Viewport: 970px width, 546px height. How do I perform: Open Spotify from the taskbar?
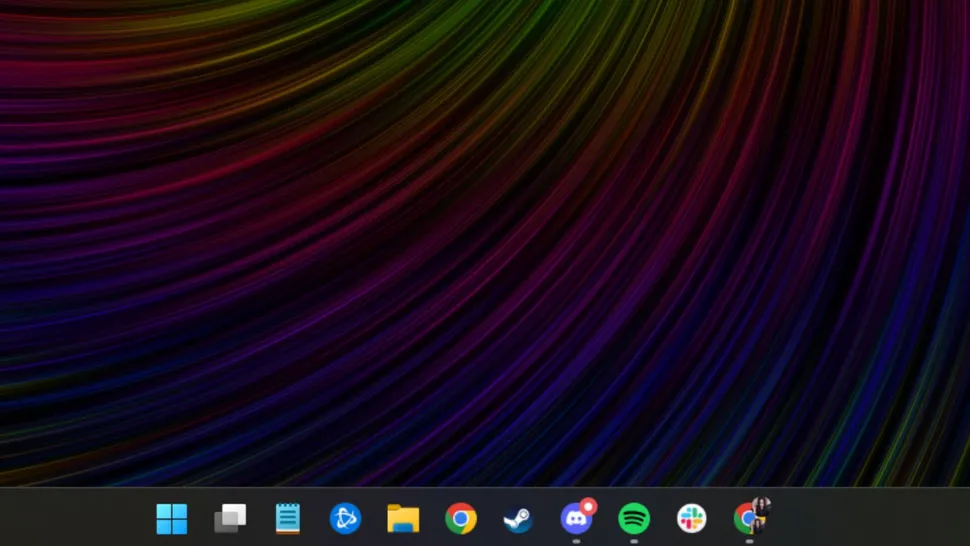634,518
